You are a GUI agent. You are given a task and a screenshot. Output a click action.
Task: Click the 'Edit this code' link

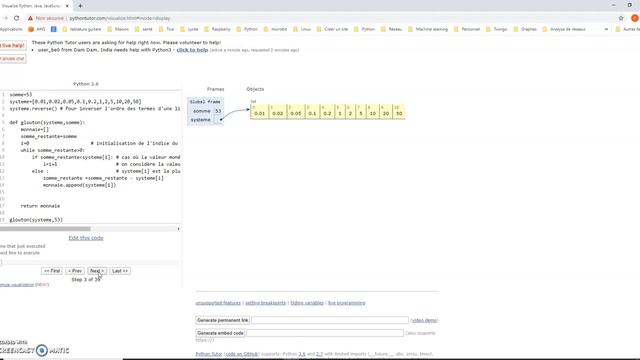click(86, 238)
